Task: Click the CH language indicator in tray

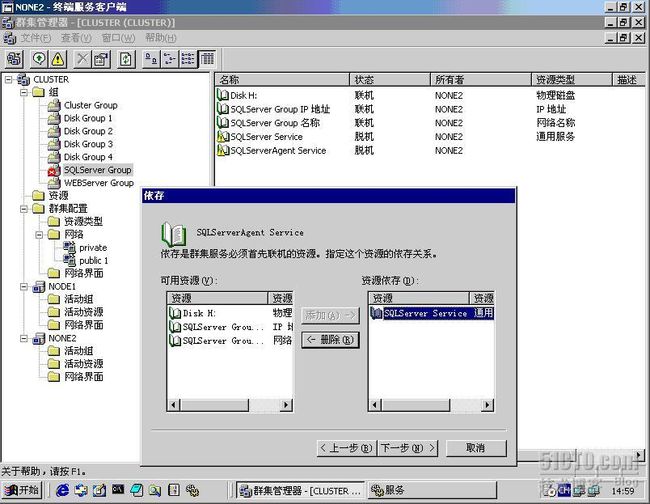Action: [564, 490]
